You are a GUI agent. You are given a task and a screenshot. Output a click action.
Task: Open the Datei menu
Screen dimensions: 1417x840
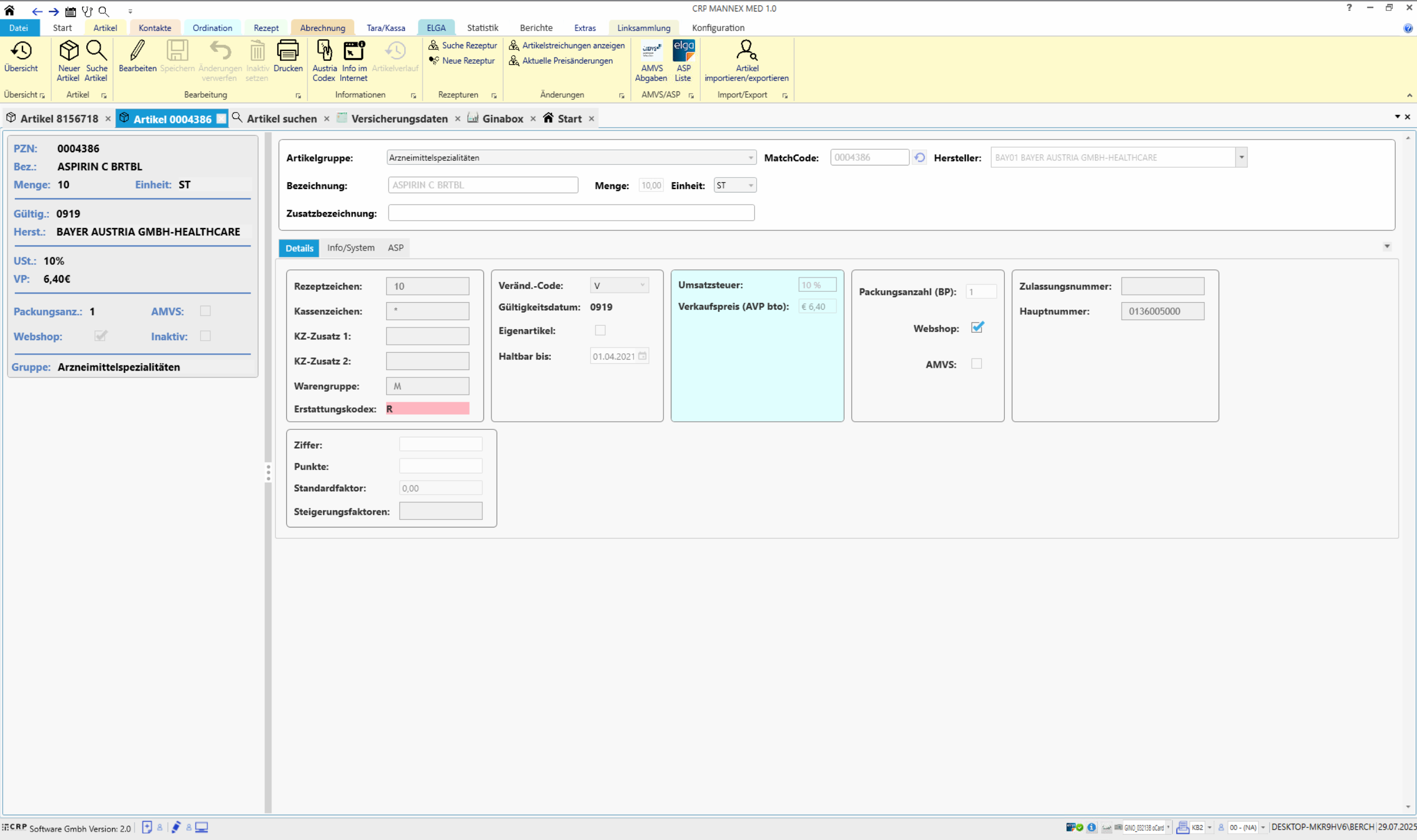pyautogui.click(x=18, y=28)
